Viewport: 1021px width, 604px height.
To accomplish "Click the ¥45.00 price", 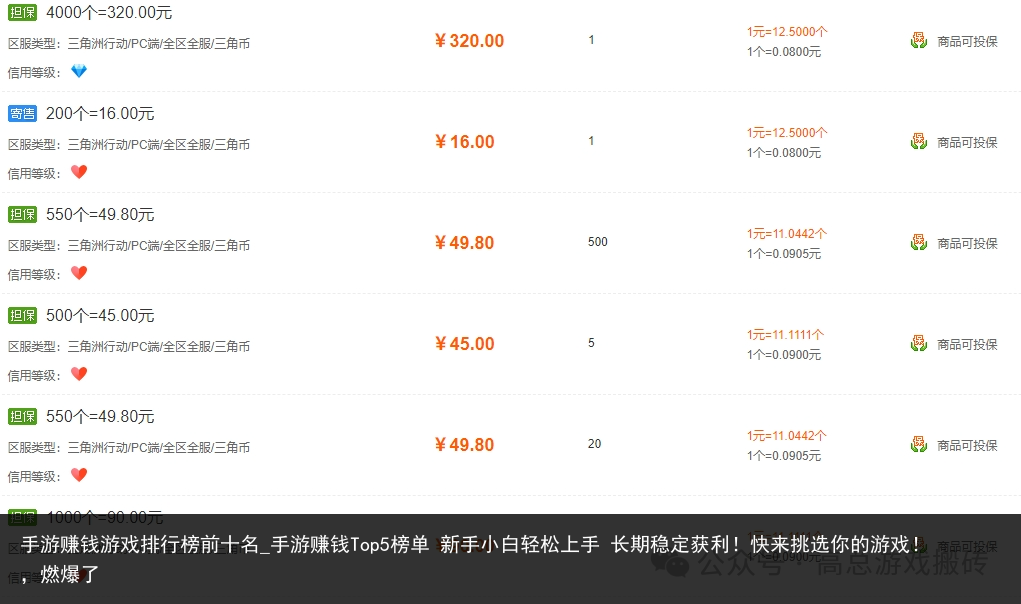I will pos(465,344).
